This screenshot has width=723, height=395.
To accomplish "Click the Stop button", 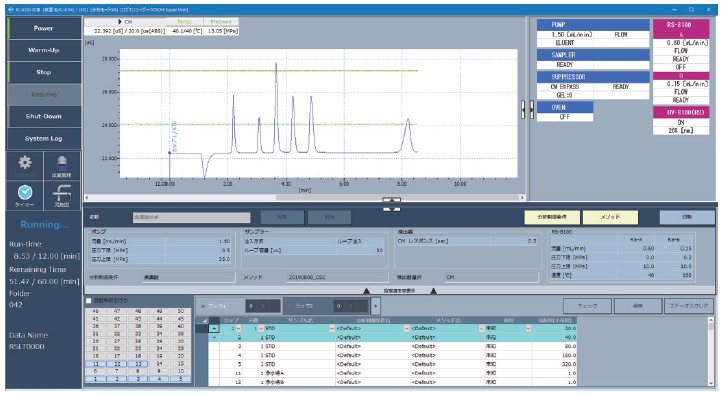I will (44, 72).
